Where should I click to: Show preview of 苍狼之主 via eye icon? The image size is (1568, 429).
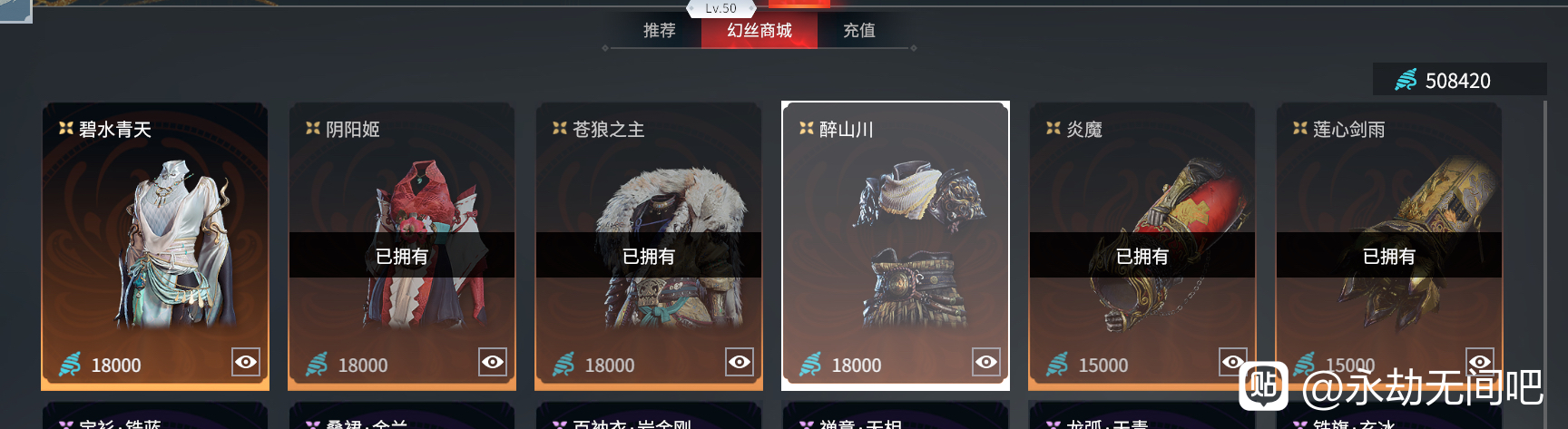pyautogui.click(x=740, y=362)
